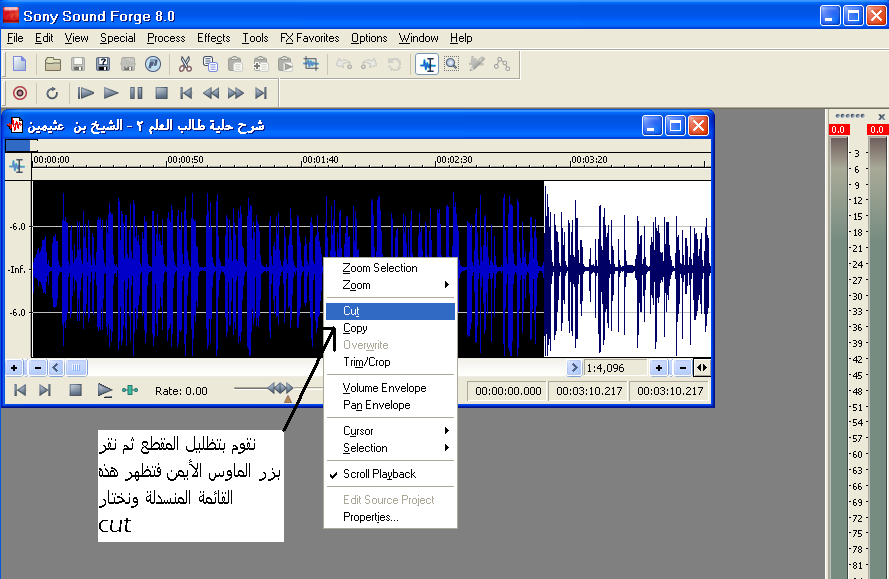Image resolution: width=889 pixels, height=579 pixels.
Task: Select the Envelope tool
Action: (x=502, y=64)
